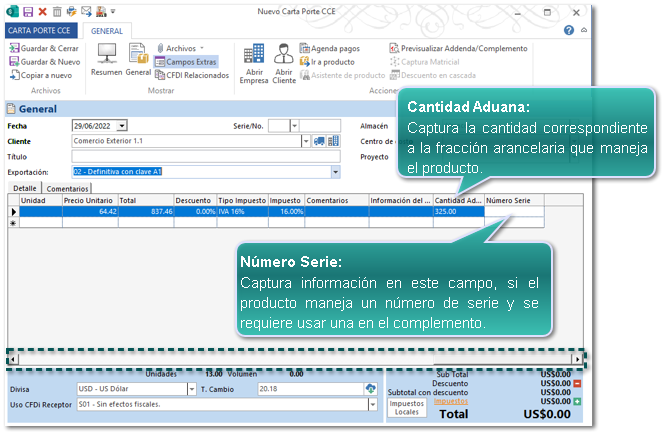
Task: Click the update exchange rate icon
Action: (x=371, y=389)
